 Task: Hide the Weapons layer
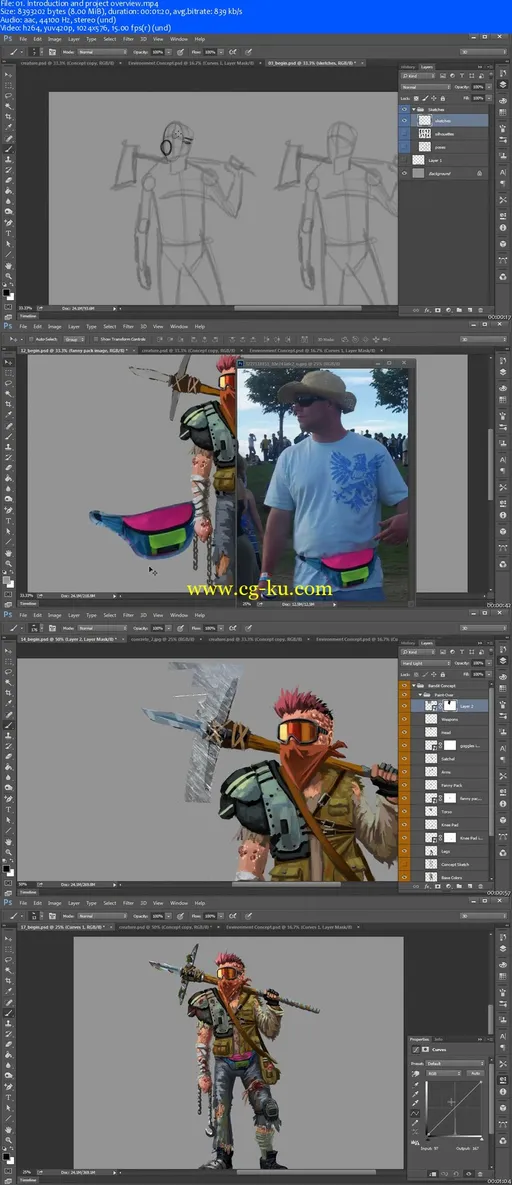(x=405, y=719)
